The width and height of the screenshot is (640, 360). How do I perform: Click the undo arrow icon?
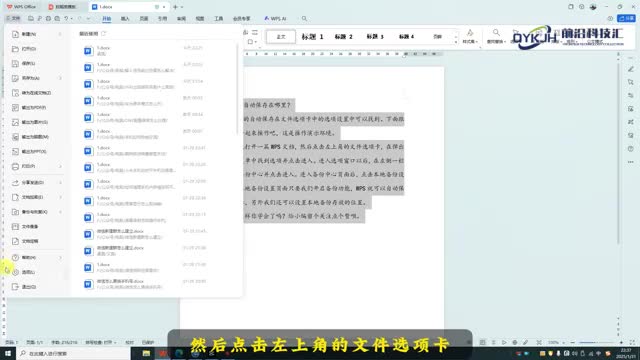click(66, 18)
